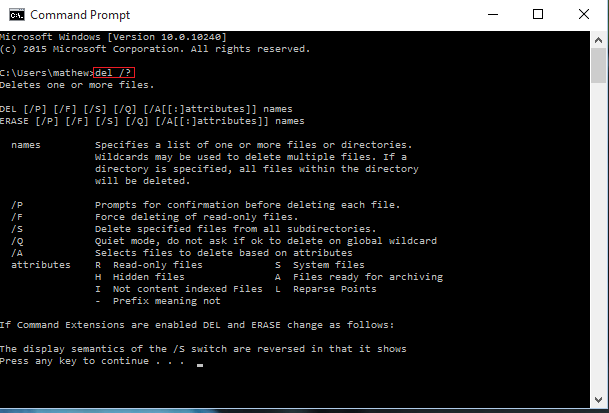609x413 pixels.
Task: Click the scrollbar down arrow
Action: 600,405
